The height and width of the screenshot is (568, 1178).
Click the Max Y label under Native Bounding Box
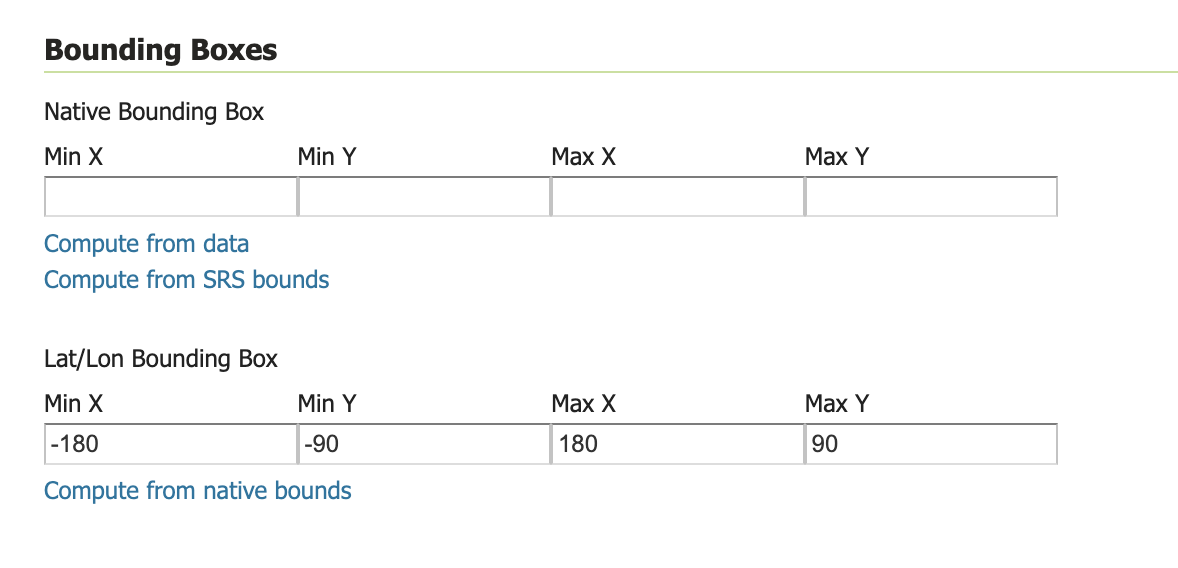tap(837, 157)
